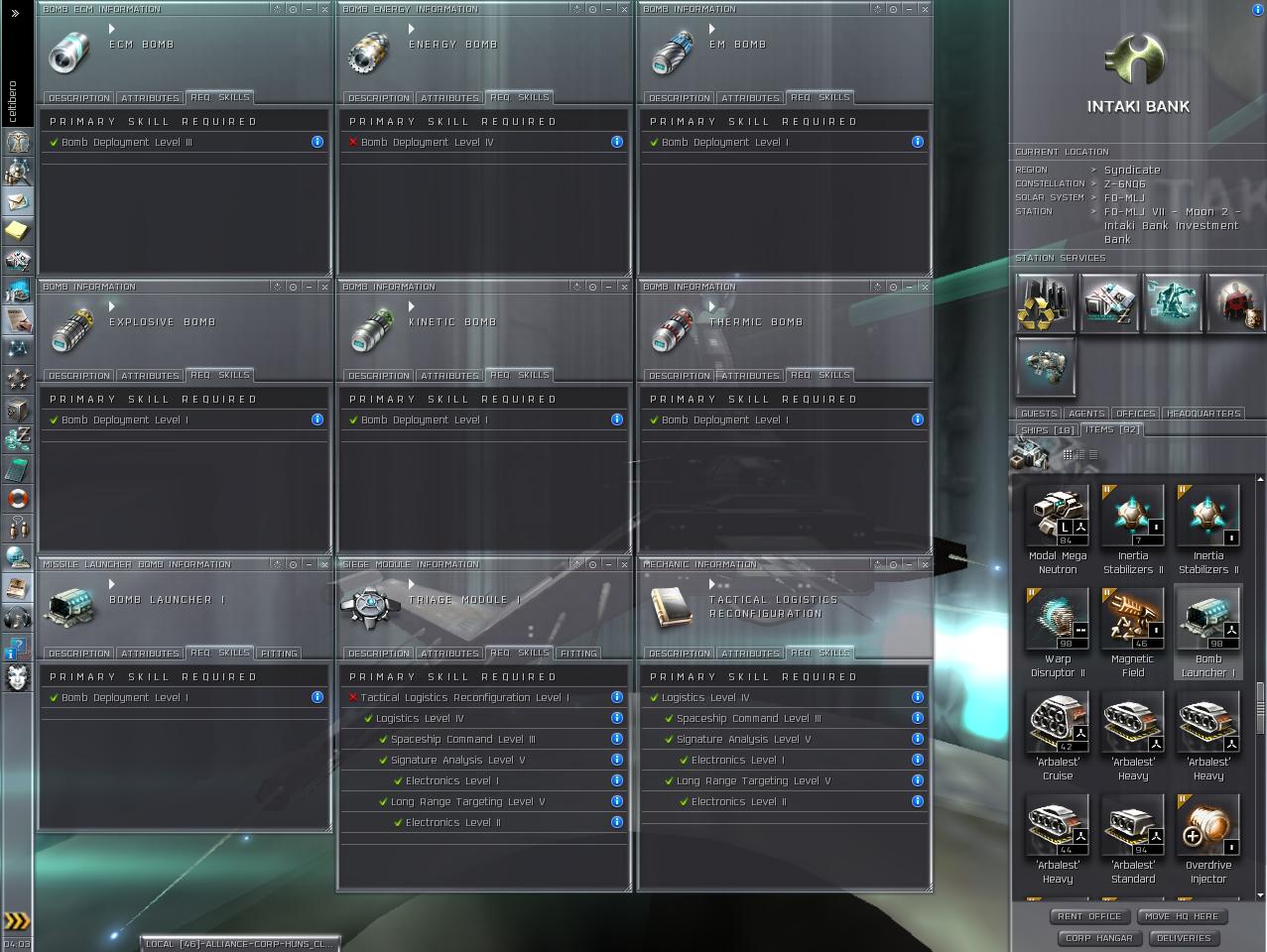Open the Deliveries button
The image size is (1267, 952).
[1184, 937]
